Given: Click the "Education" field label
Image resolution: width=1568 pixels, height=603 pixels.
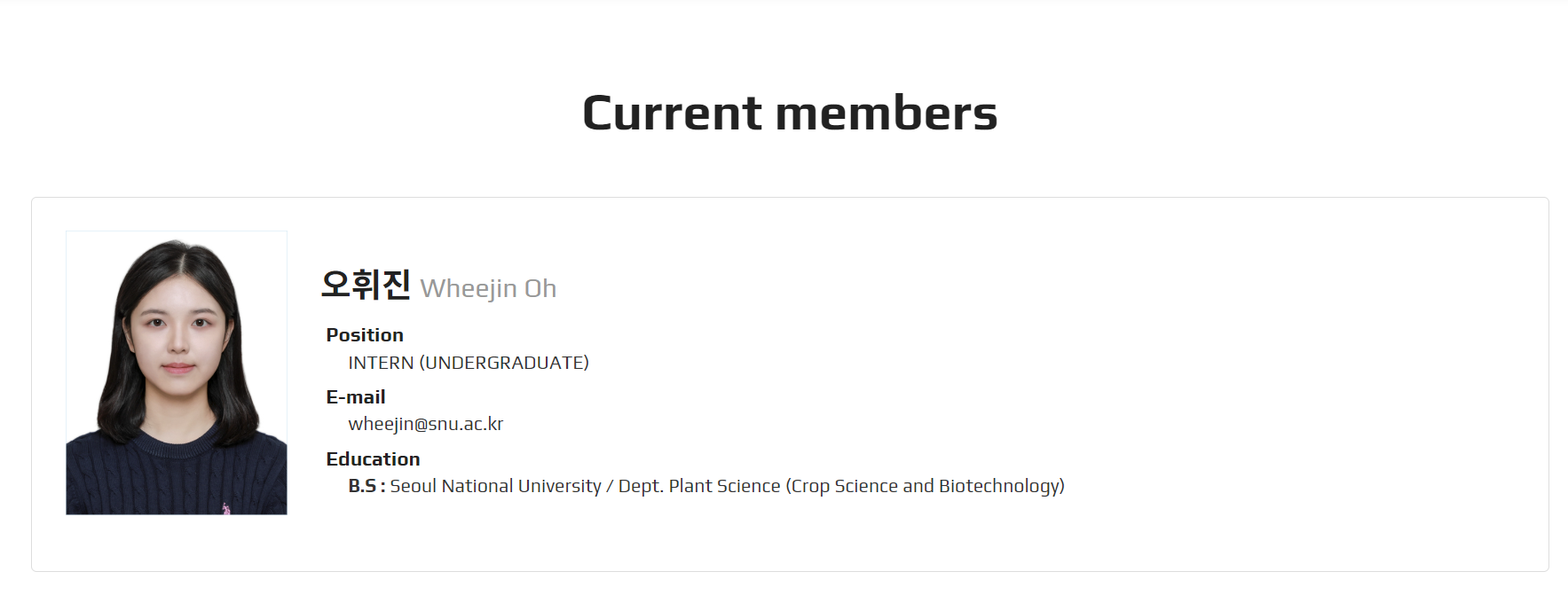Looking at the screenshot, I should pyautogui.click(x=373, y=459).
